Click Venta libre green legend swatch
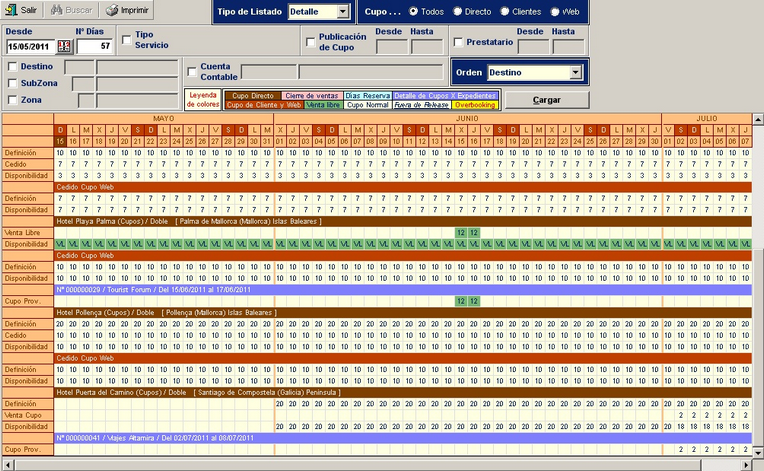Image resolution: width=764 pixels, height=471 pixels. 324,105
